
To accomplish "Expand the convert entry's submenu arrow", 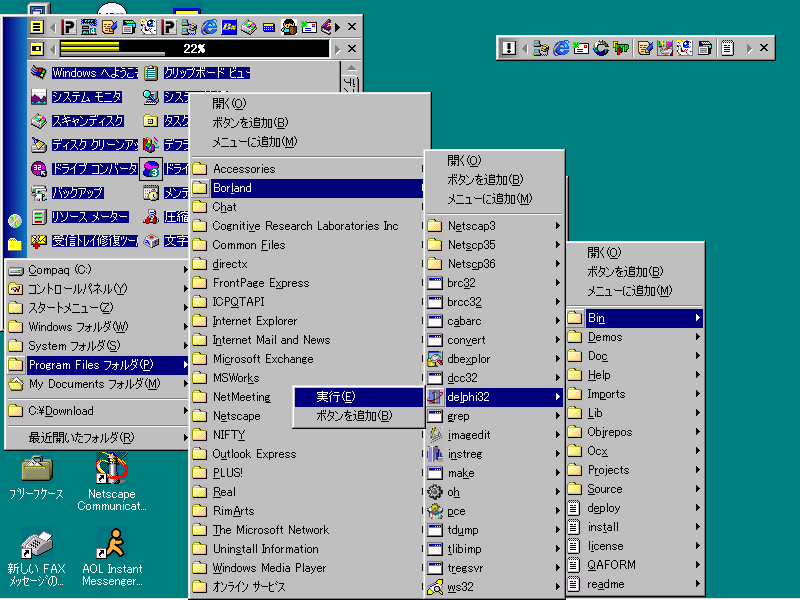I will [x=558, y=340].
